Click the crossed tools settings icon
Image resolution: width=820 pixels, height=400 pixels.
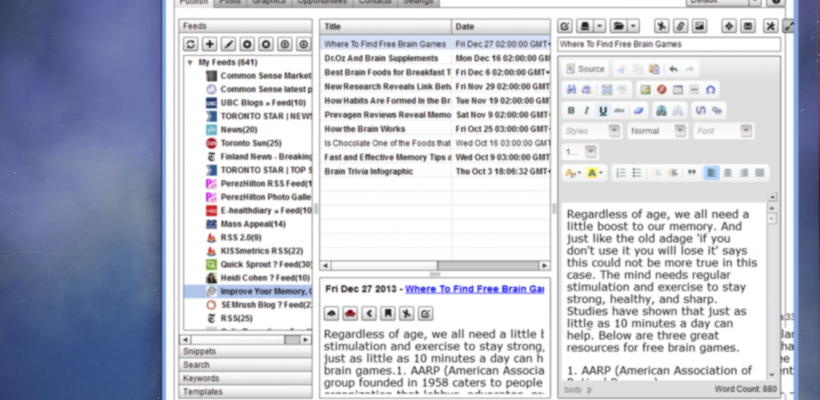[770, 26]
